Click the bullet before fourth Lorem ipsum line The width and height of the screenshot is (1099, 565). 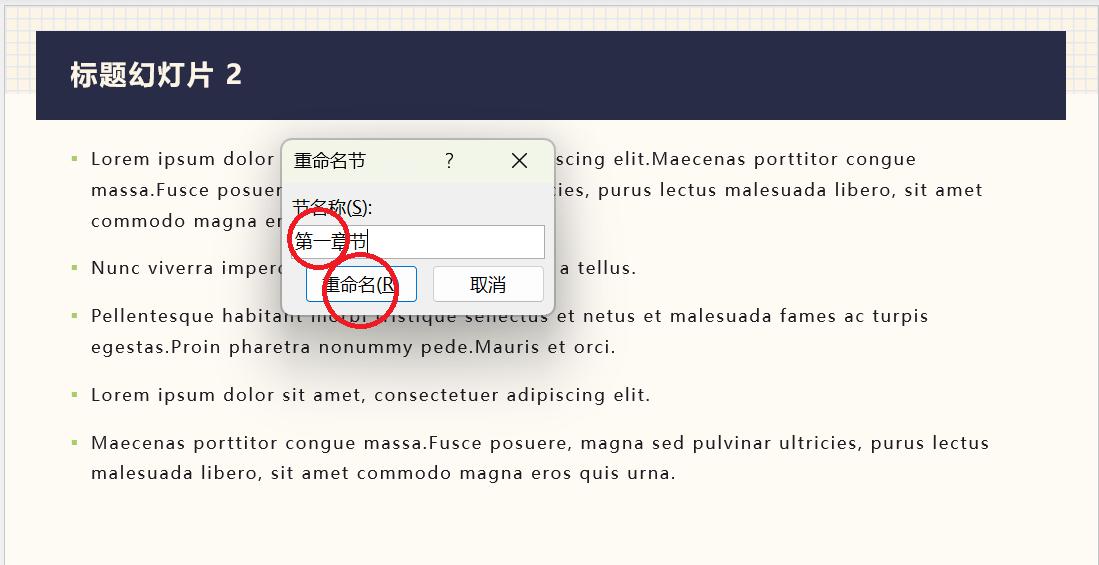(74, 395)
